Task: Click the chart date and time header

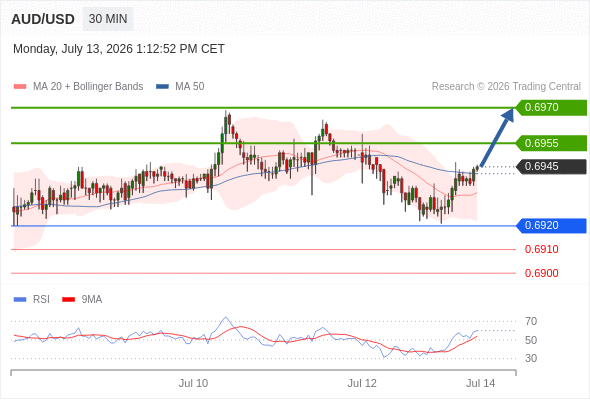Action: tap(119, 49)
